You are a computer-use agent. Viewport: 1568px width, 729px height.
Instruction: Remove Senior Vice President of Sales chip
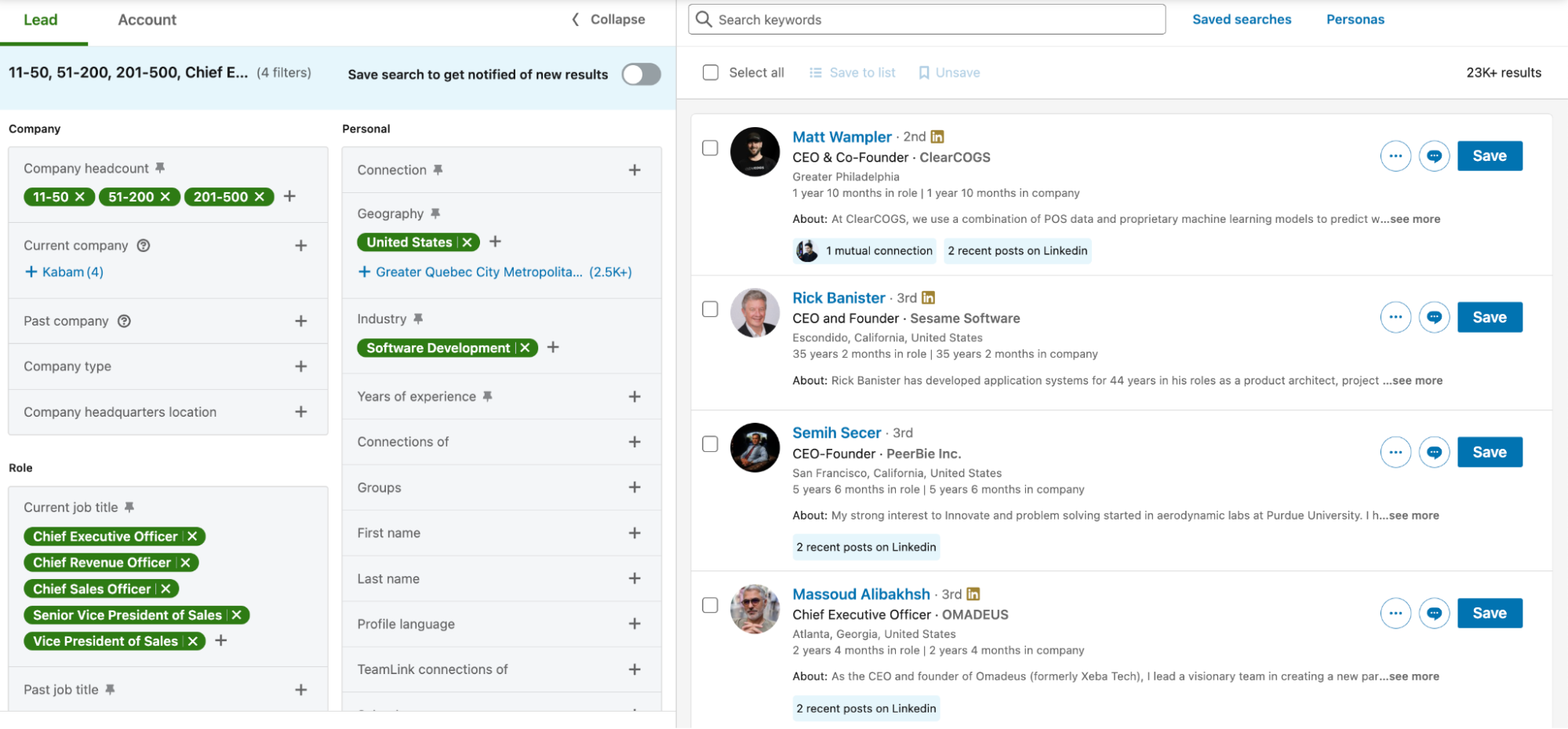(236, 615)
